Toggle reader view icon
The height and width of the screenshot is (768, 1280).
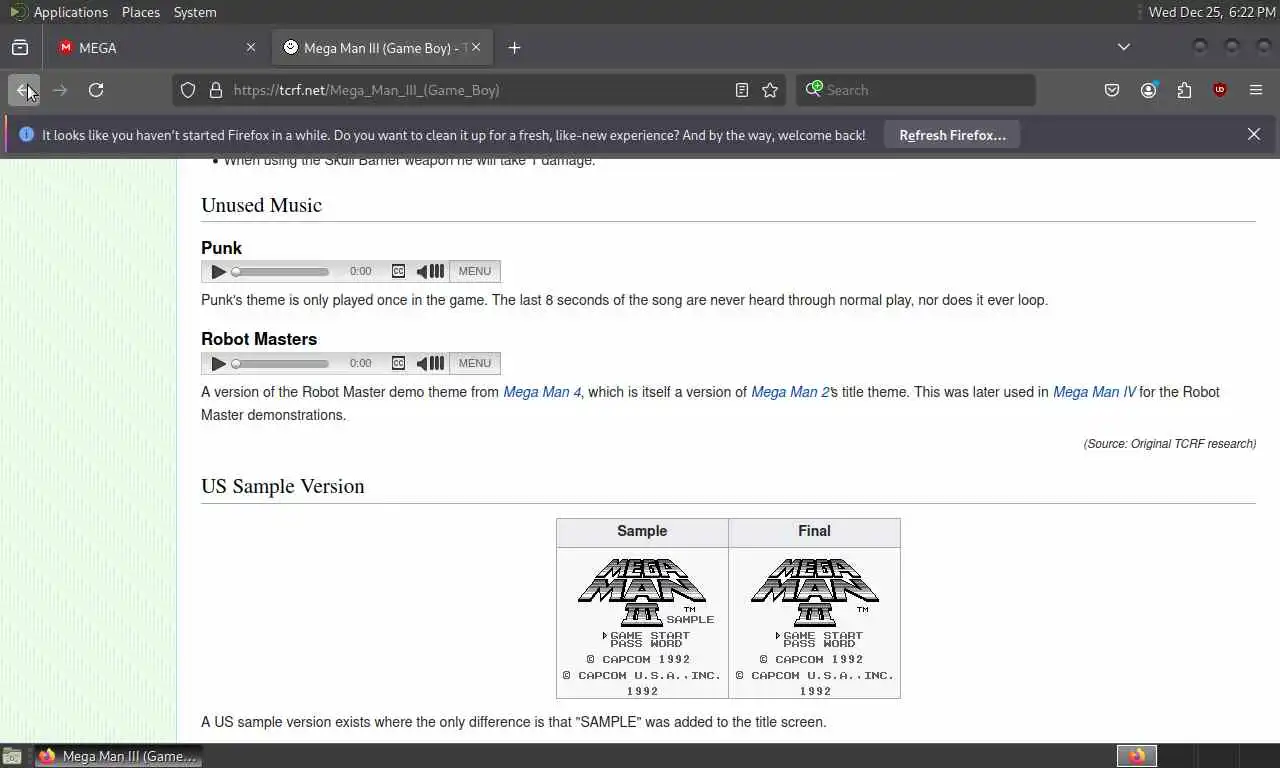742,90
